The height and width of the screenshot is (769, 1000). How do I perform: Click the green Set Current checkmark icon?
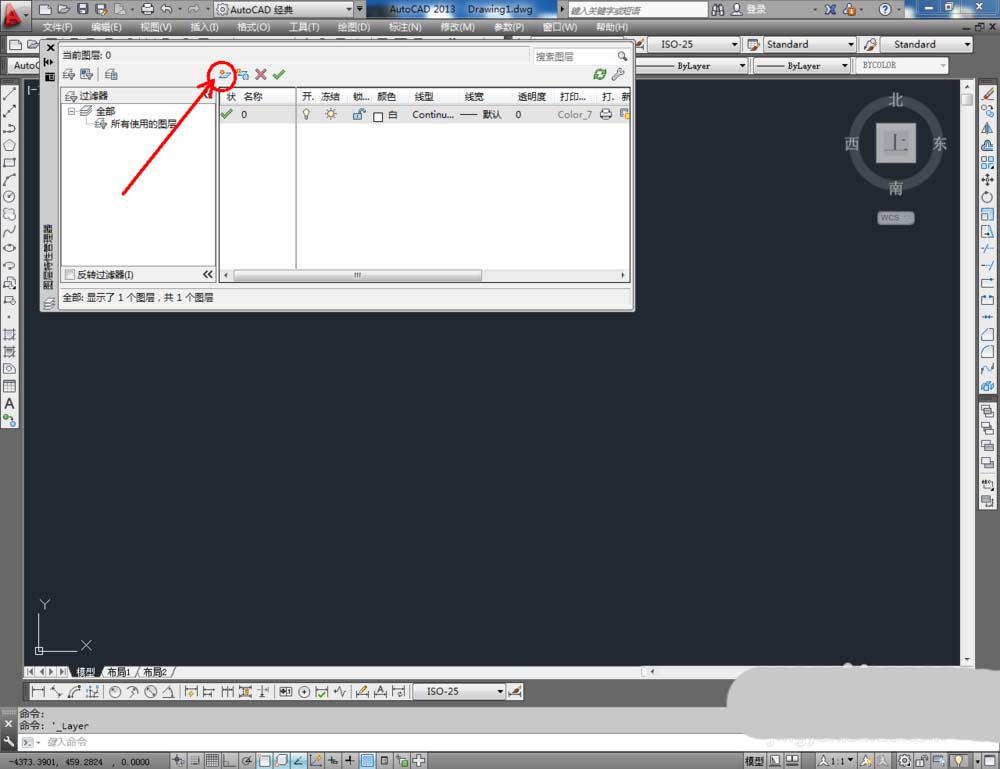[x=279, y=75]
